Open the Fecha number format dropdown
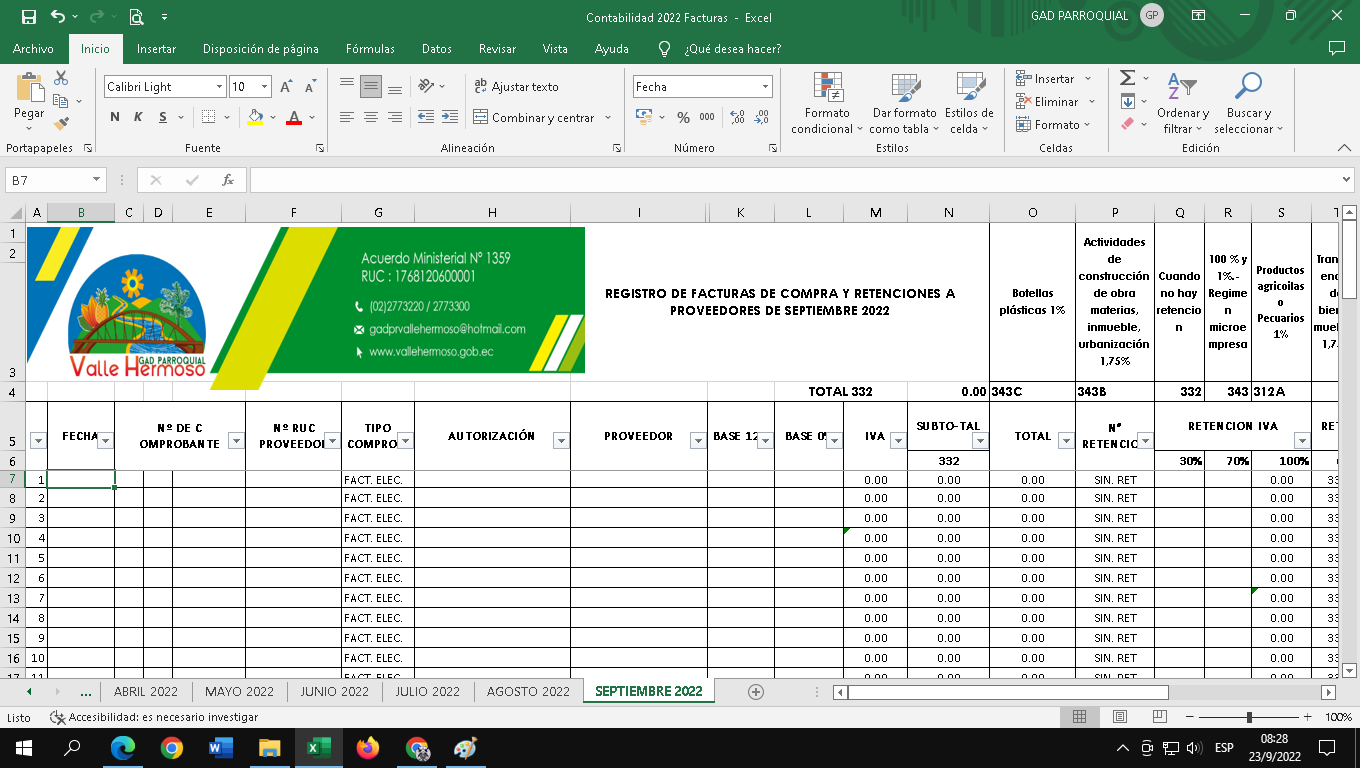1360x768 pixels. [x=766, y=87]
